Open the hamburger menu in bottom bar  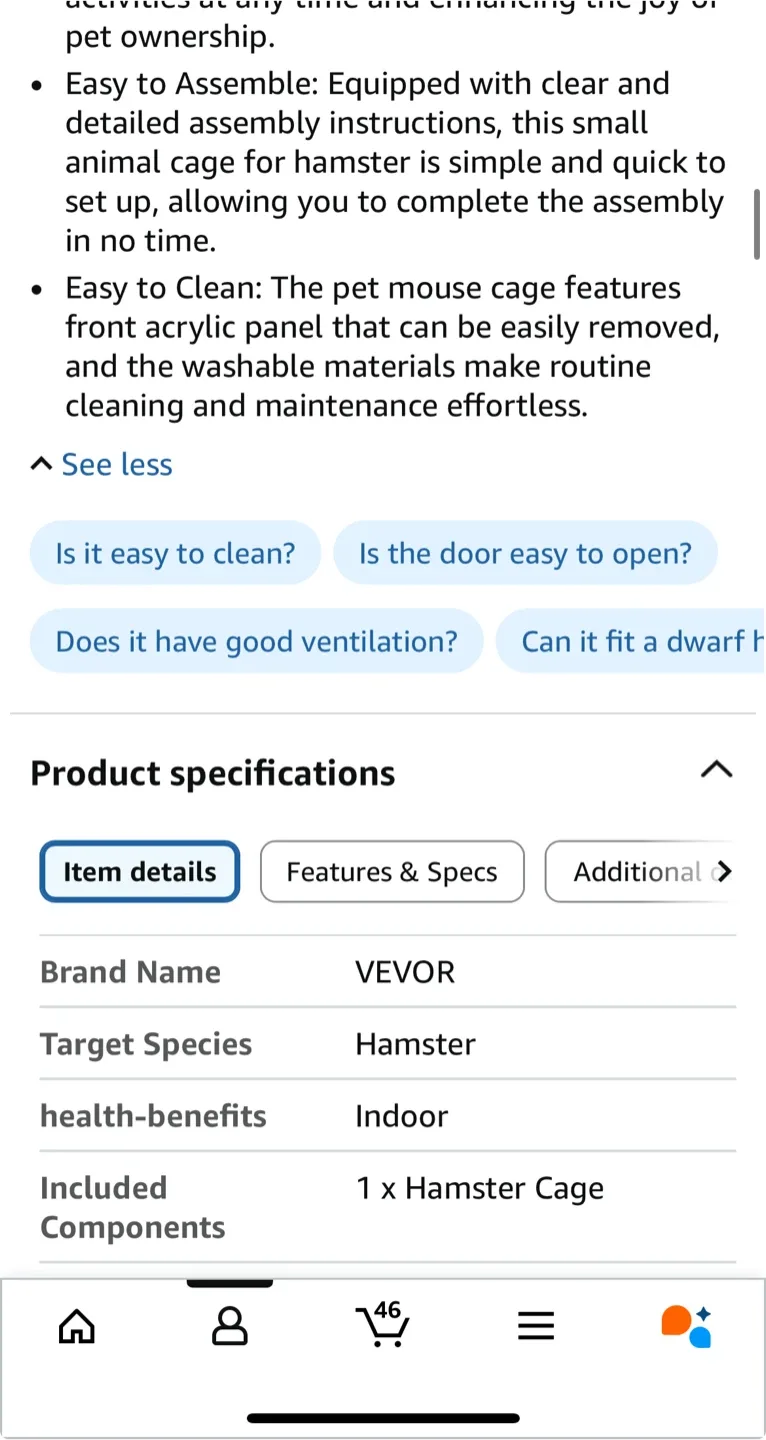click(x=536, y=1325)
